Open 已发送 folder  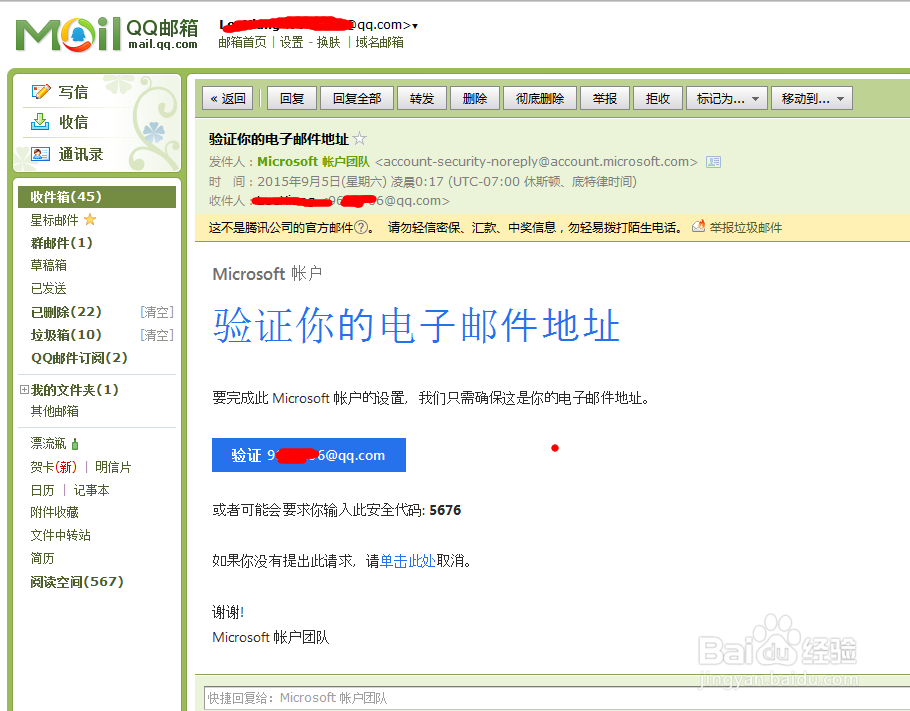pos(48,288)
